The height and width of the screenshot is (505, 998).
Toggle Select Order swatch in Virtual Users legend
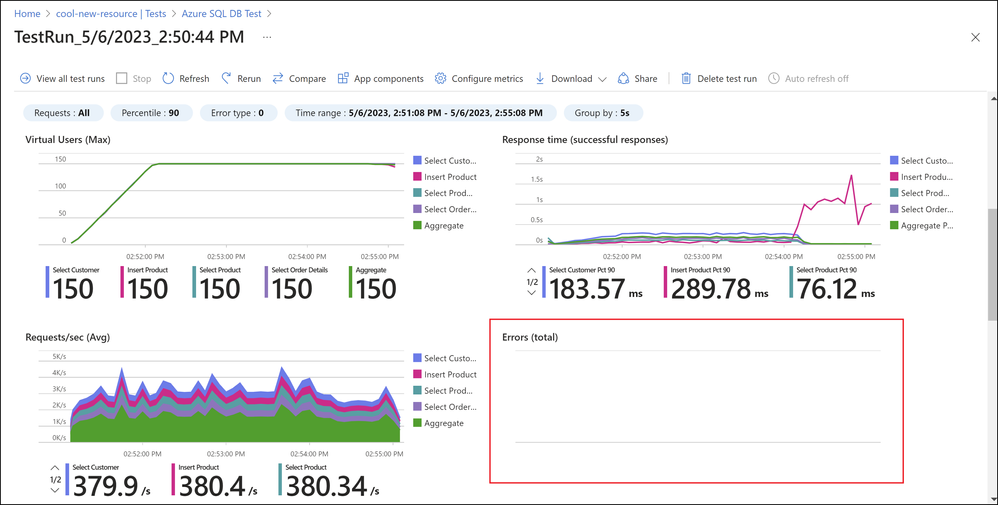(418, 209)
